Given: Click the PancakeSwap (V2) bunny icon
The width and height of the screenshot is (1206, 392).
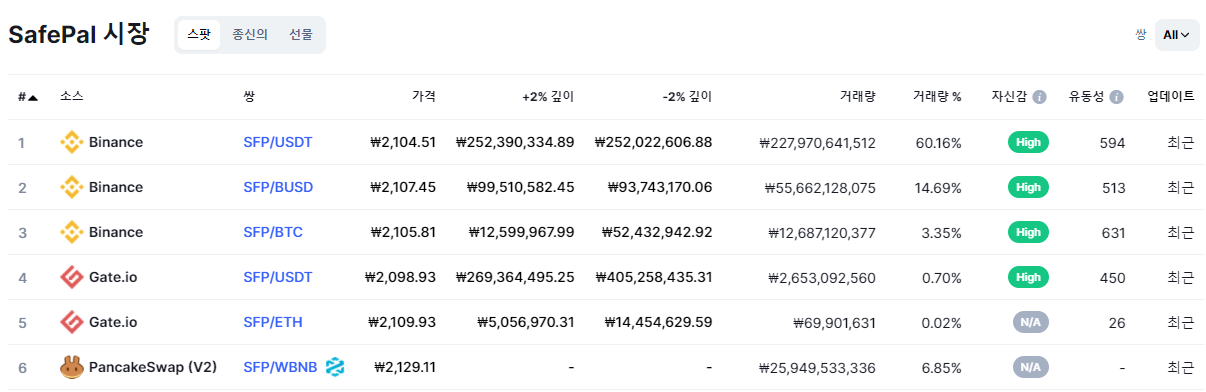Looking at the screenshot, I should tap(71, 367).
